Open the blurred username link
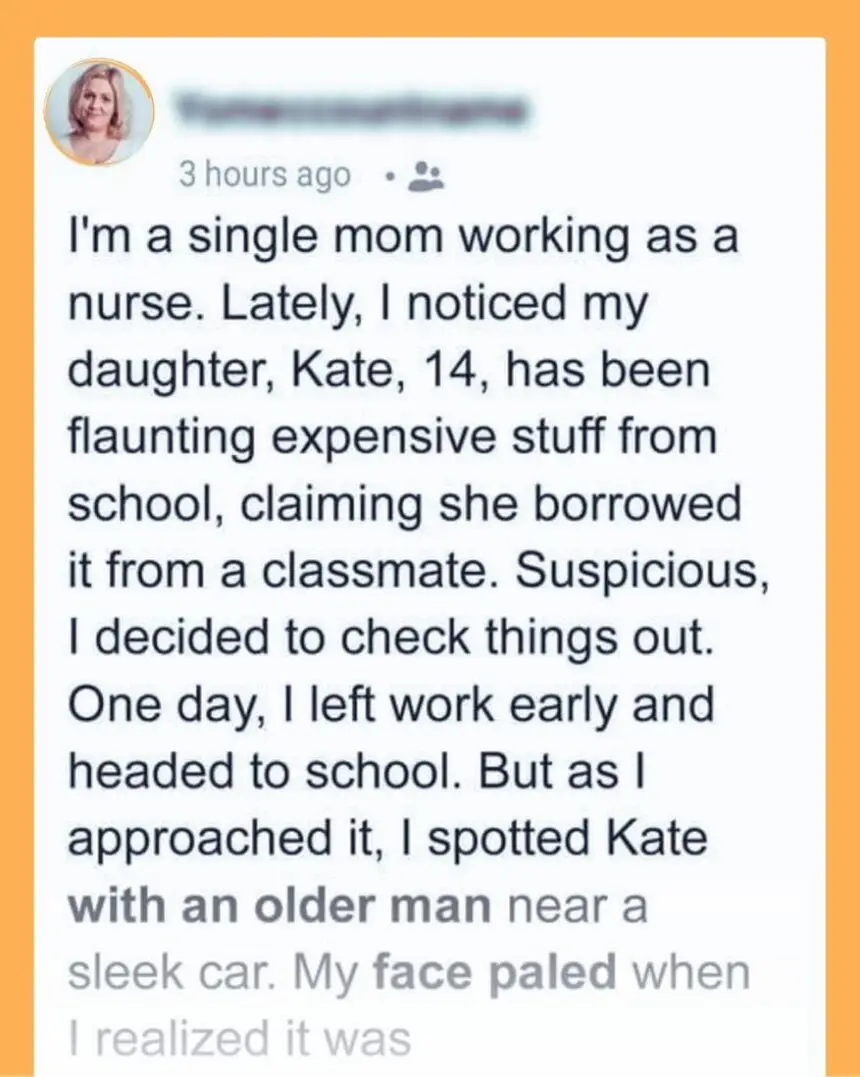 [x=350, y=107]
